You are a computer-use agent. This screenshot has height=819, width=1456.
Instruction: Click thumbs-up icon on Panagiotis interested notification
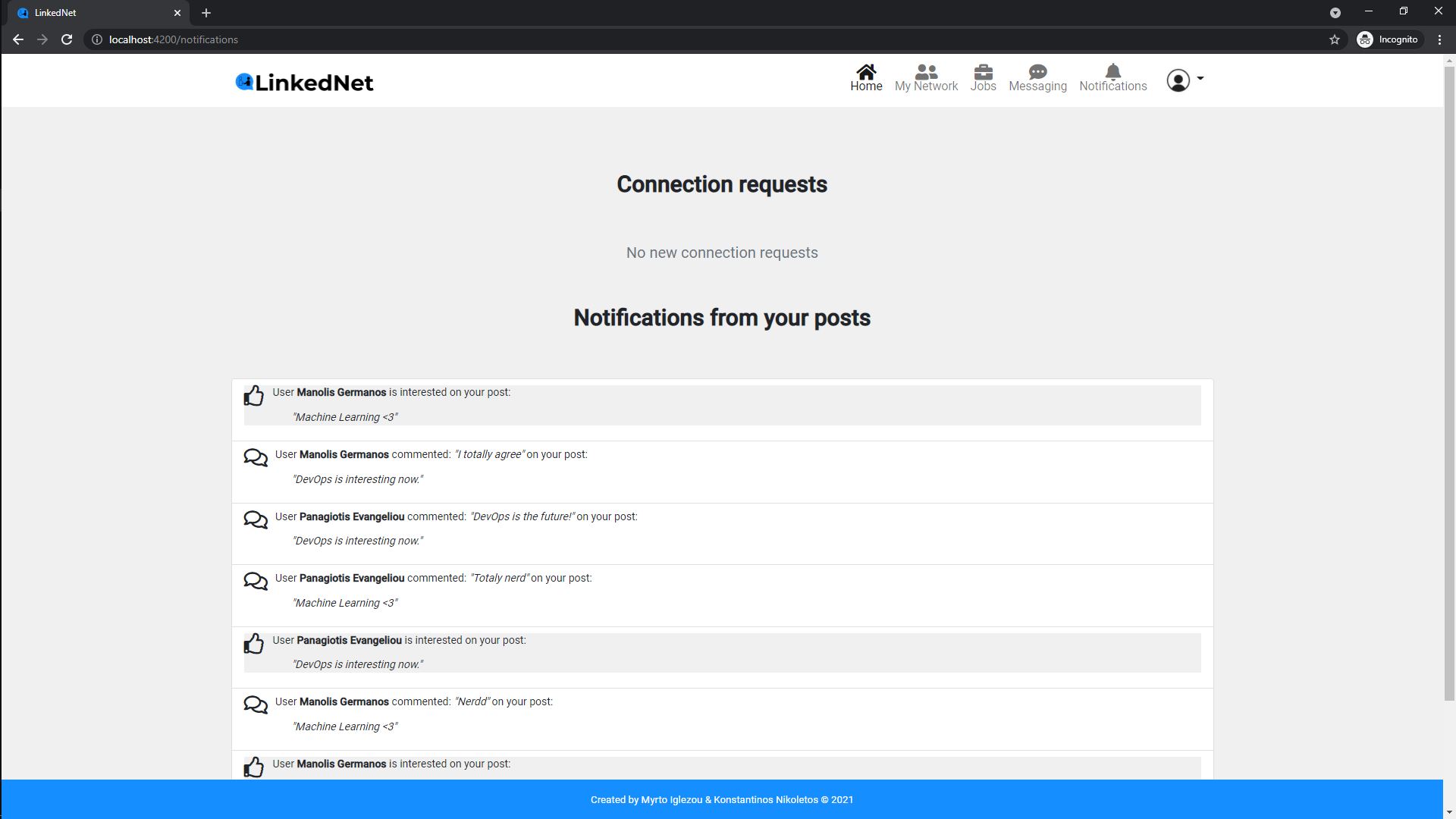(x=254, y=643)
